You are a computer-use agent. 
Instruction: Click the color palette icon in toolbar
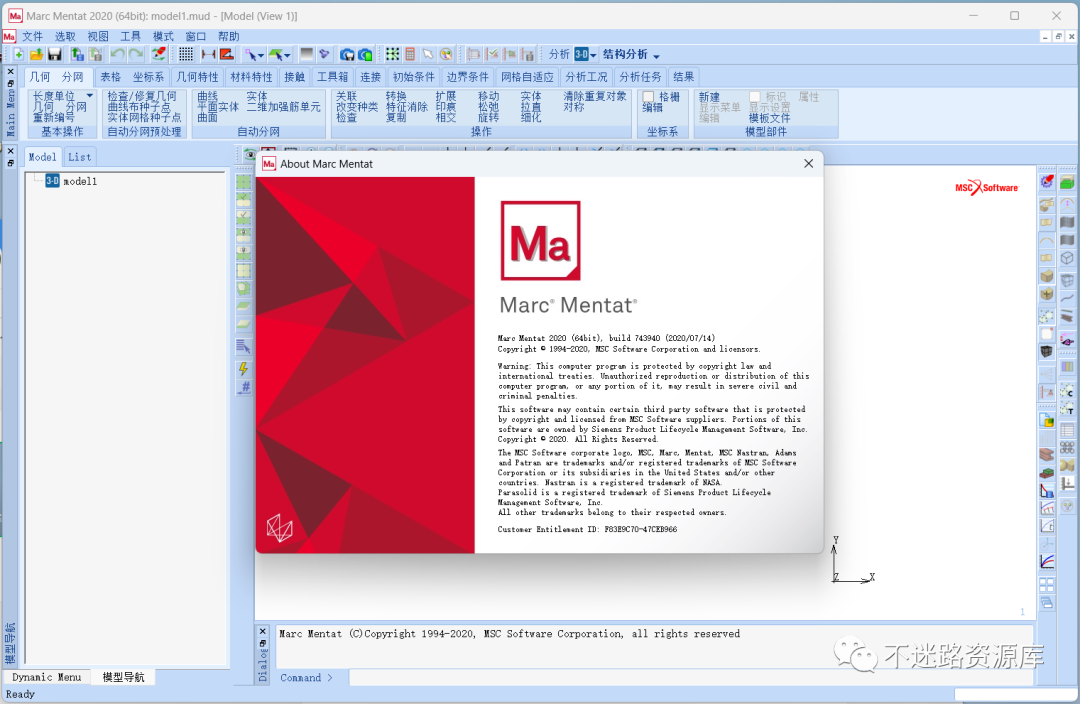point(446,54)
